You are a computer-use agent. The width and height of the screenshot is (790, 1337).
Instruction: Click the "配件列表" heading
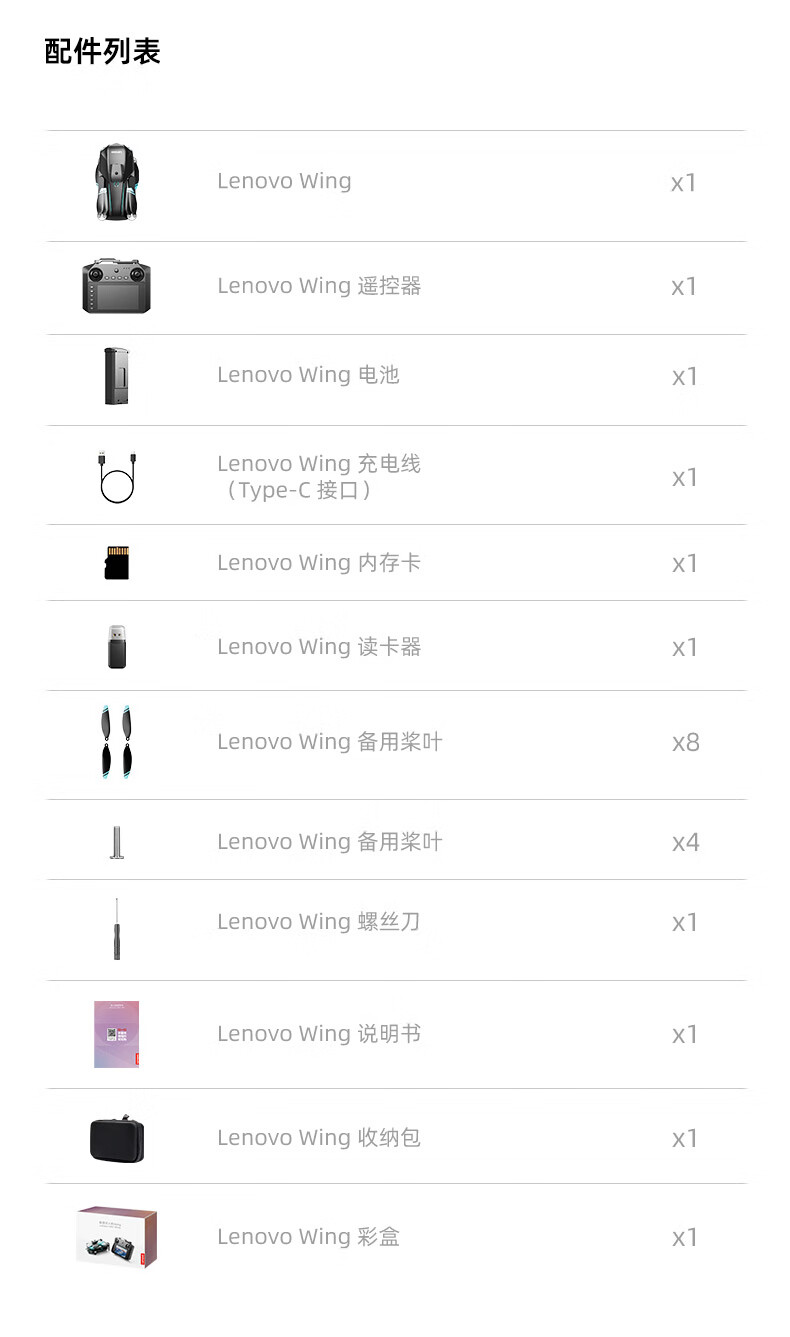tap(103, 52)
